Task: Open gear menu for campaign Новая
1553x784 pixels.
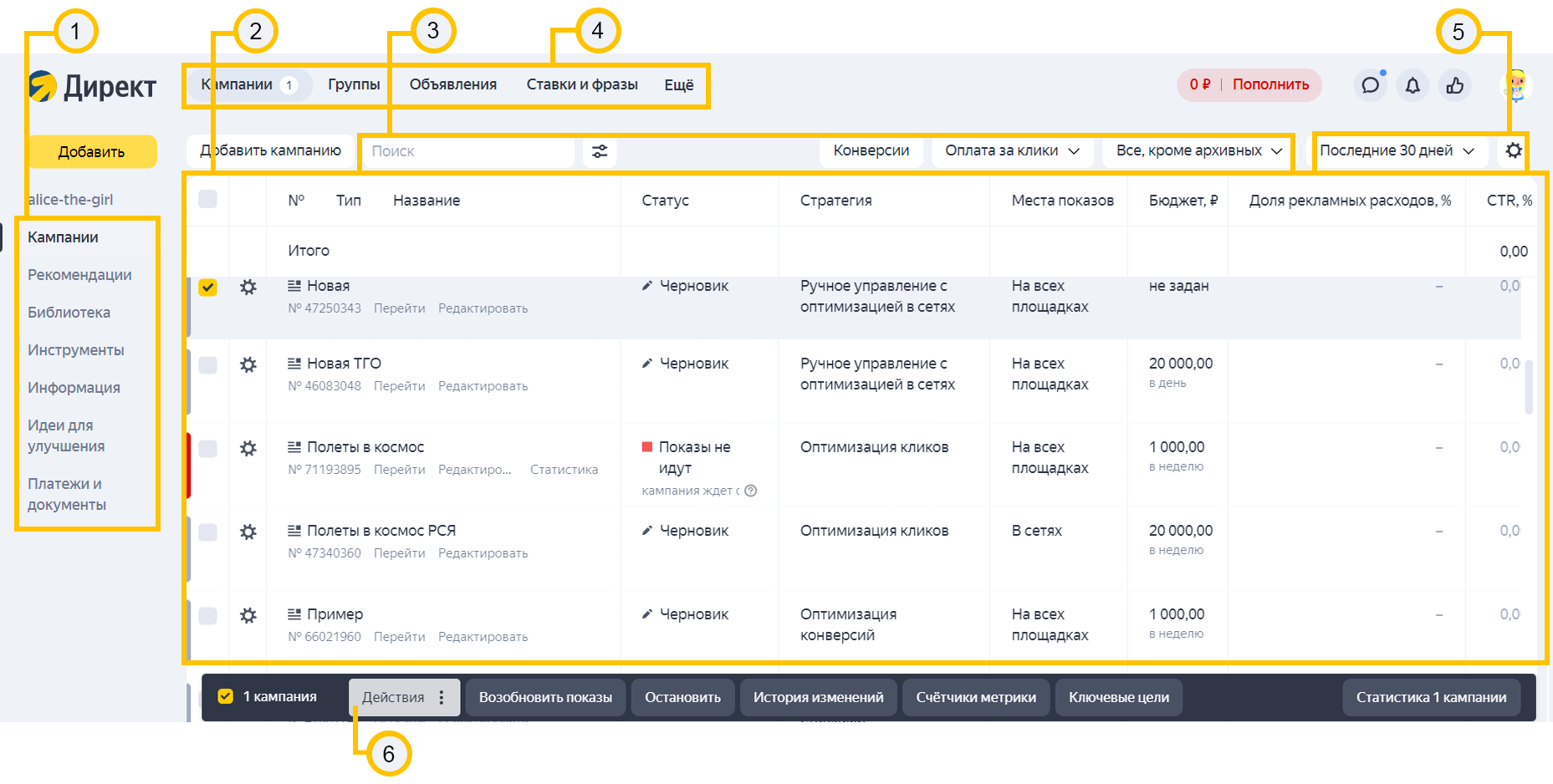Action: pyautogui.click(x=248, y=287)
